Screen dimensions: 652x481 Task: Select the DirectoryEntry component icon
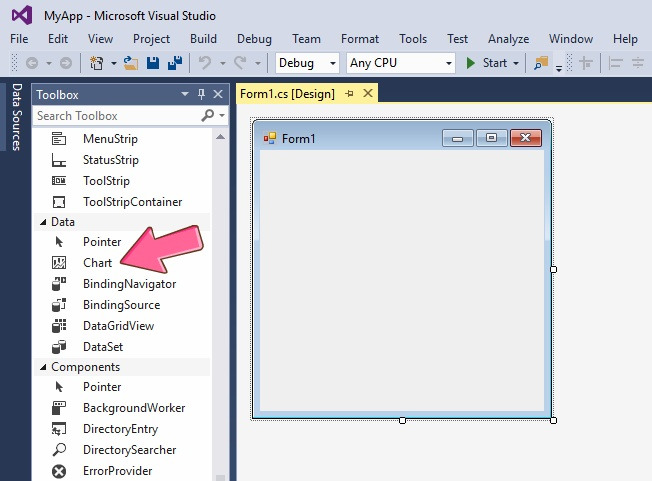(x=59, y=429)
